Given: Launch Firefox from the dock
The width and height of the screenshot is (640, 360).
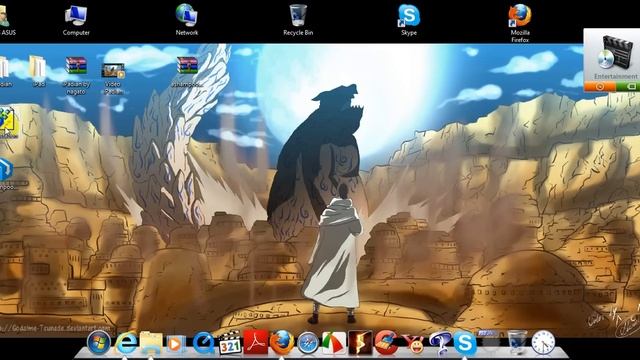Looking at the screenshot, I should coord(282,342).
